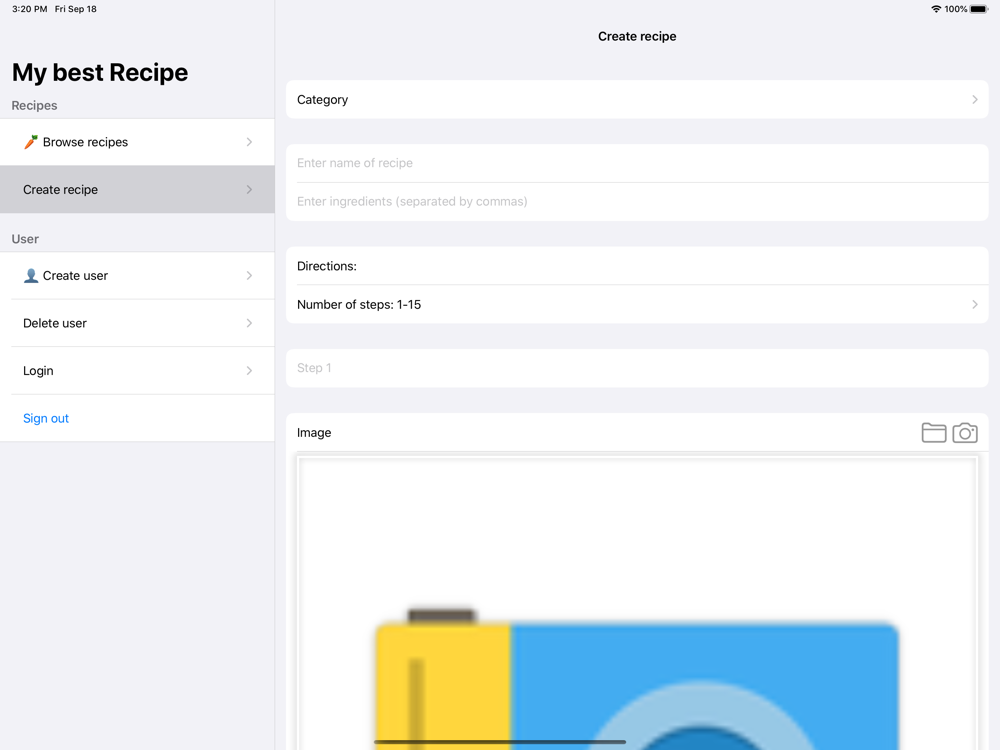Click My best Recipe heading
Image resolution: width=1000 pixels, height=750 pixels.
100,72
